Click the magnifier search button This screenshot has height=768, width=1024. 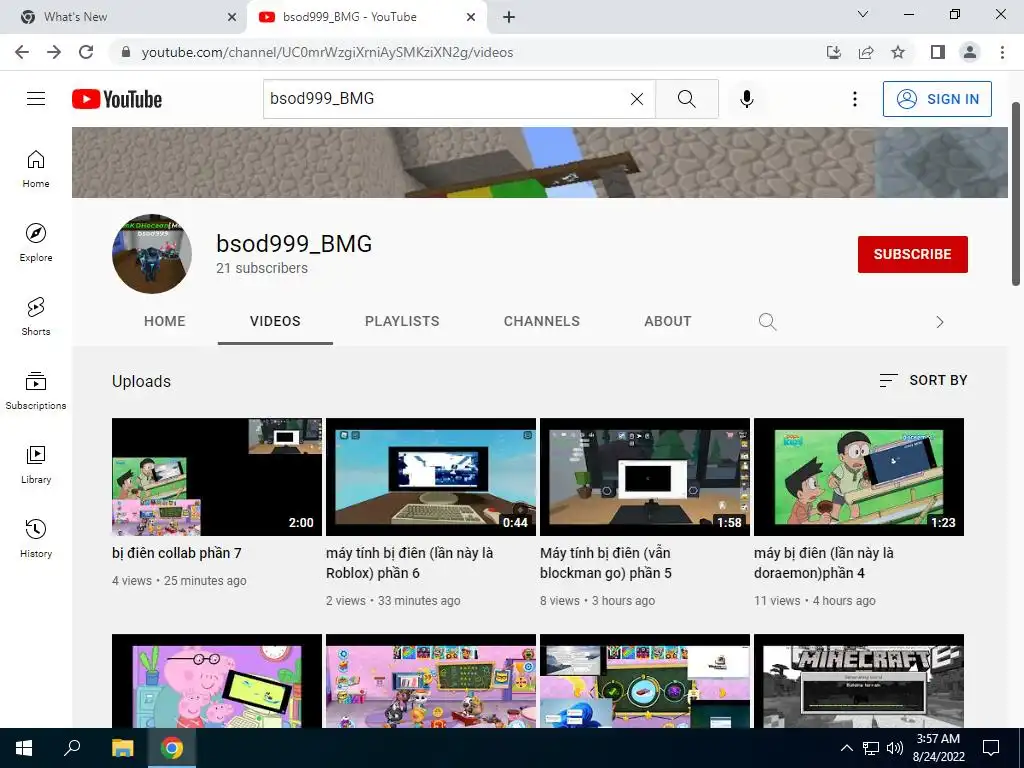[686, 99]
